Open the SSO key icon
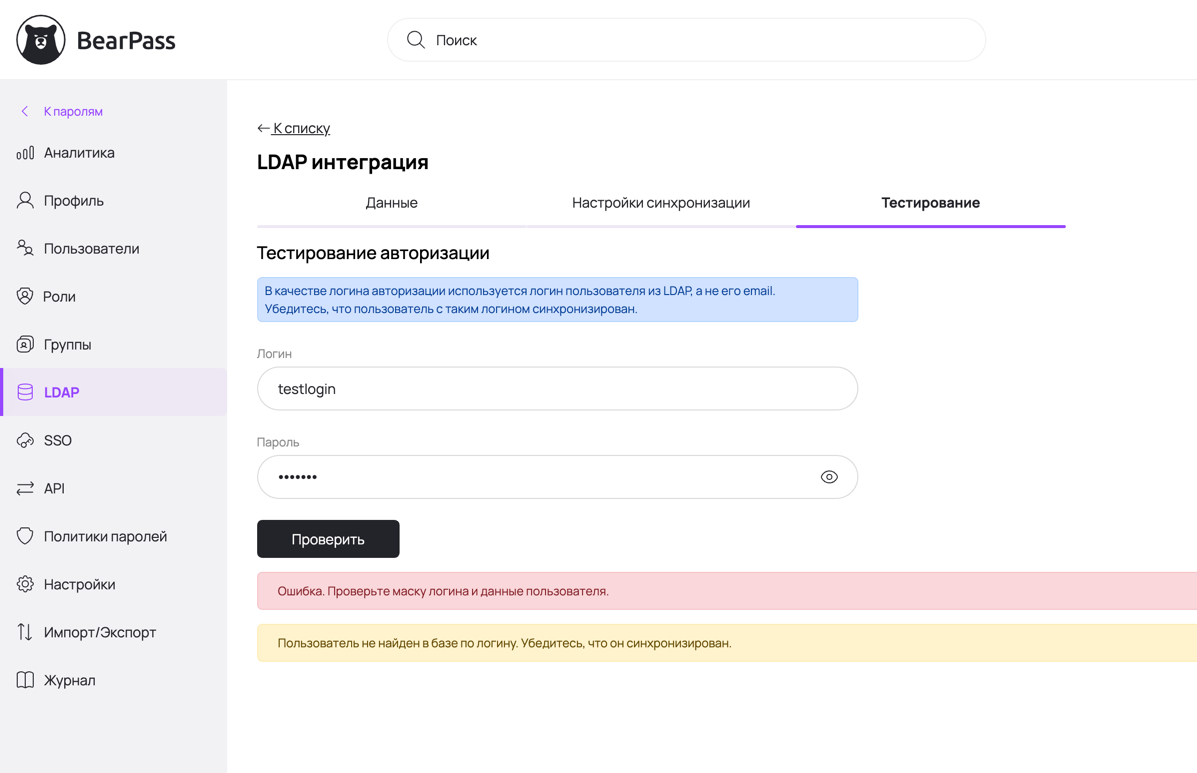This screenshot has height=773, width=1197. pos(24,440)
